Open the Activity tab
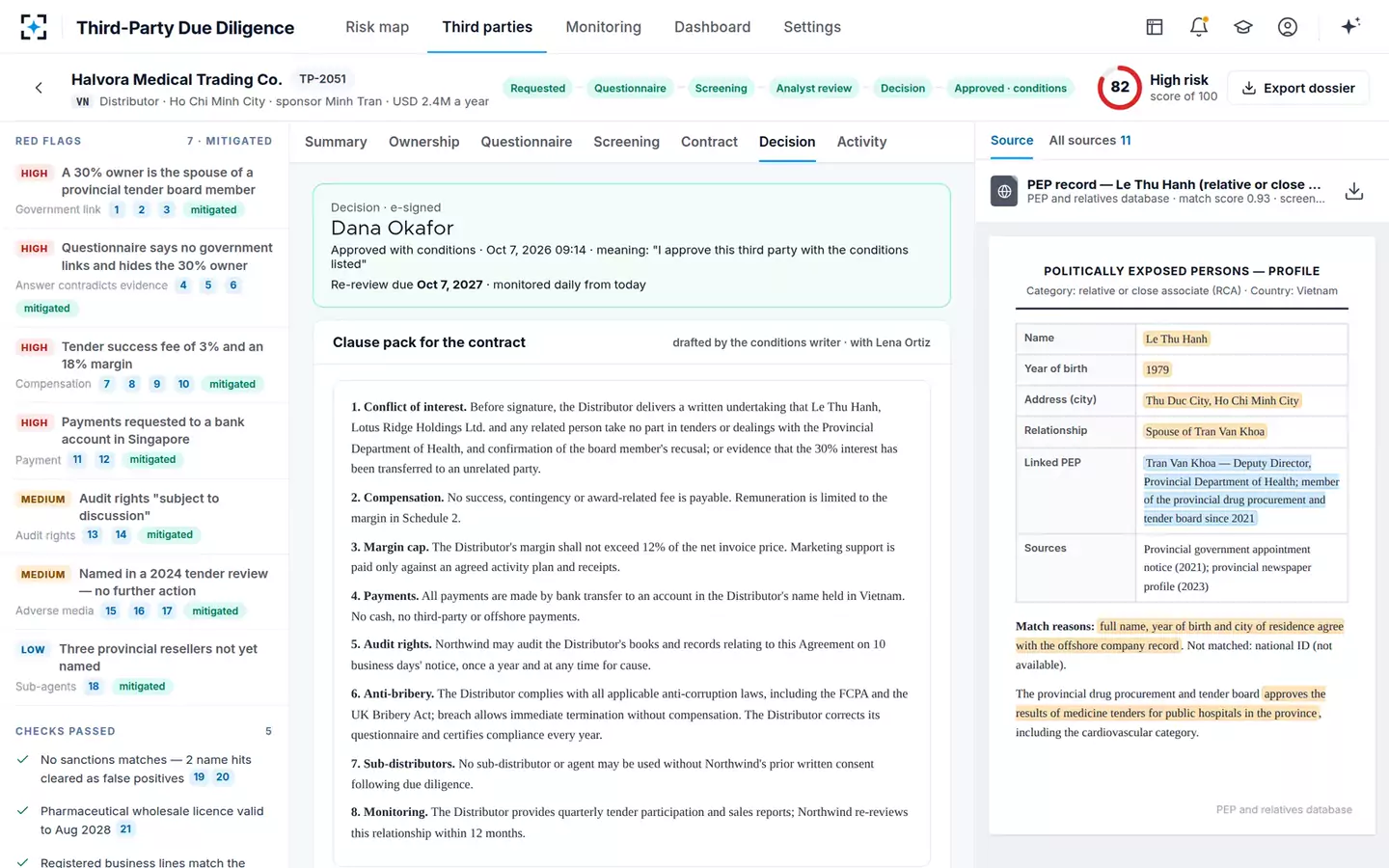Viewport: 1389px width, 868px height. click(x=861, y=142)
